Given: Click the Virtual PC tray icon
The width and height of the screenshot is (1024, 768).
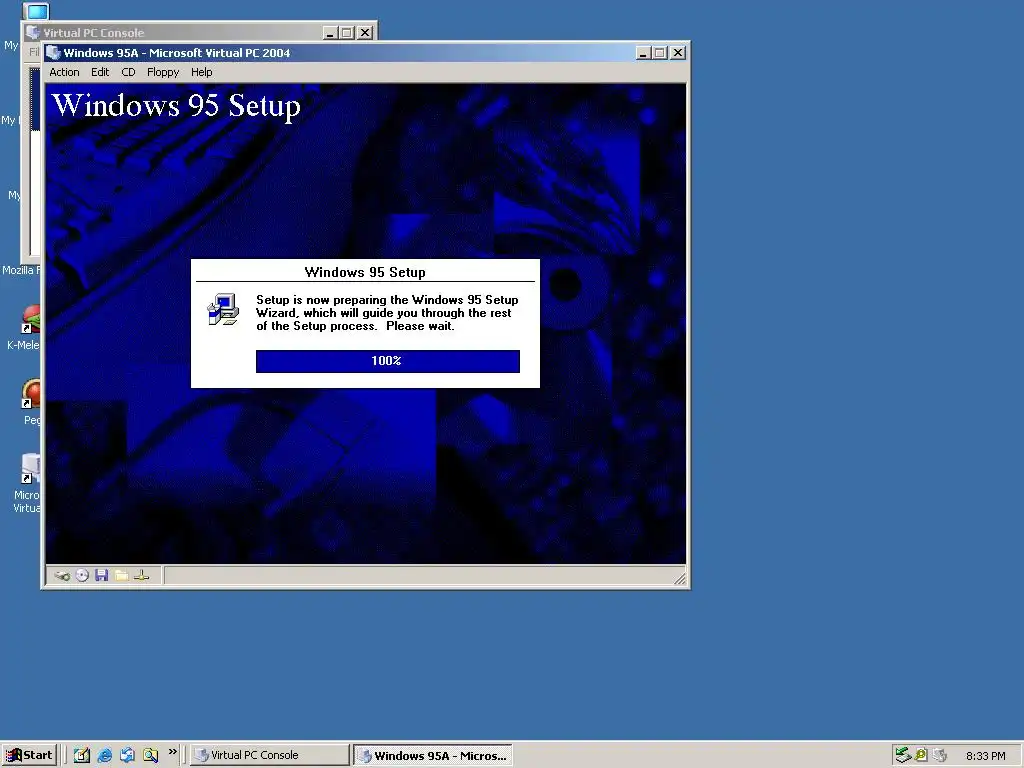Looking at the screenshot, I should coord(940,755).
